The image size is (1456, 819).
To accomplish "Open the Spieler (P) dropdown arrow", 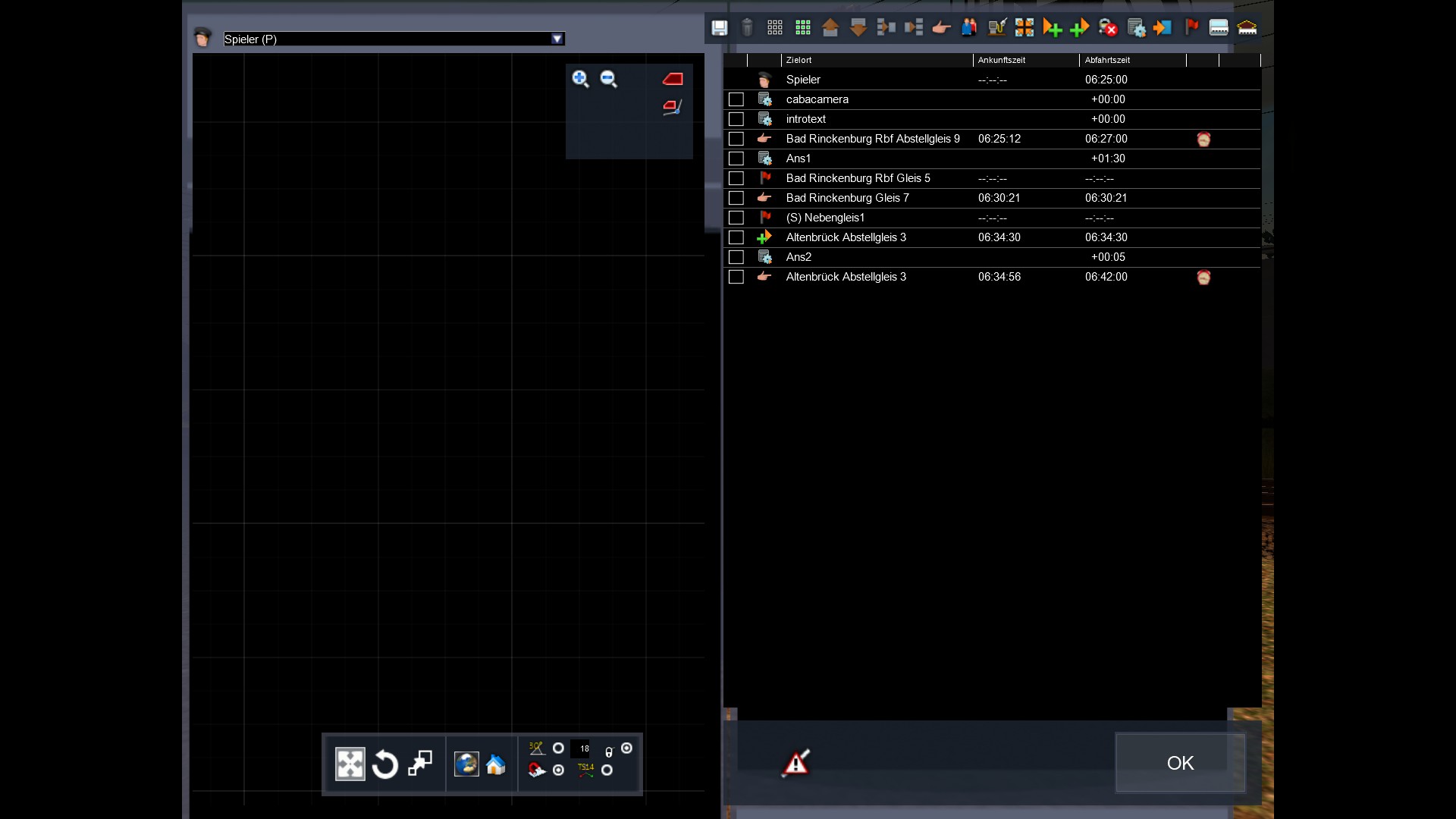I will point(557,39).
